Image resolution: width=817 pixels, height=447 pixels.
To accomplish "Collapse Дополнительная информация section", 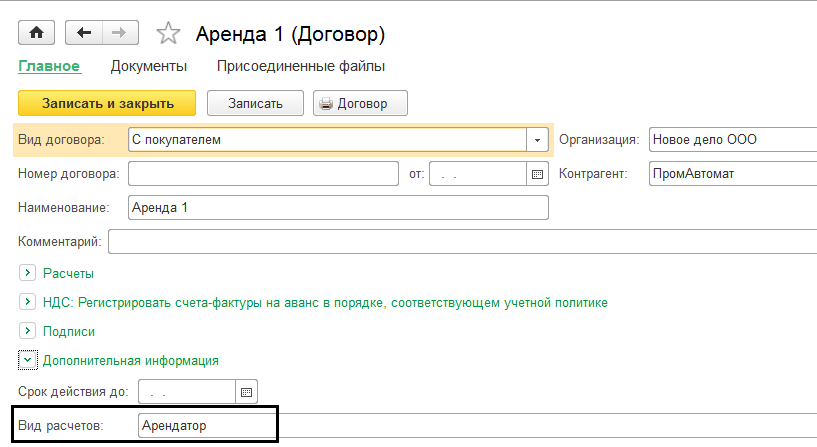I will coord(27,360).
